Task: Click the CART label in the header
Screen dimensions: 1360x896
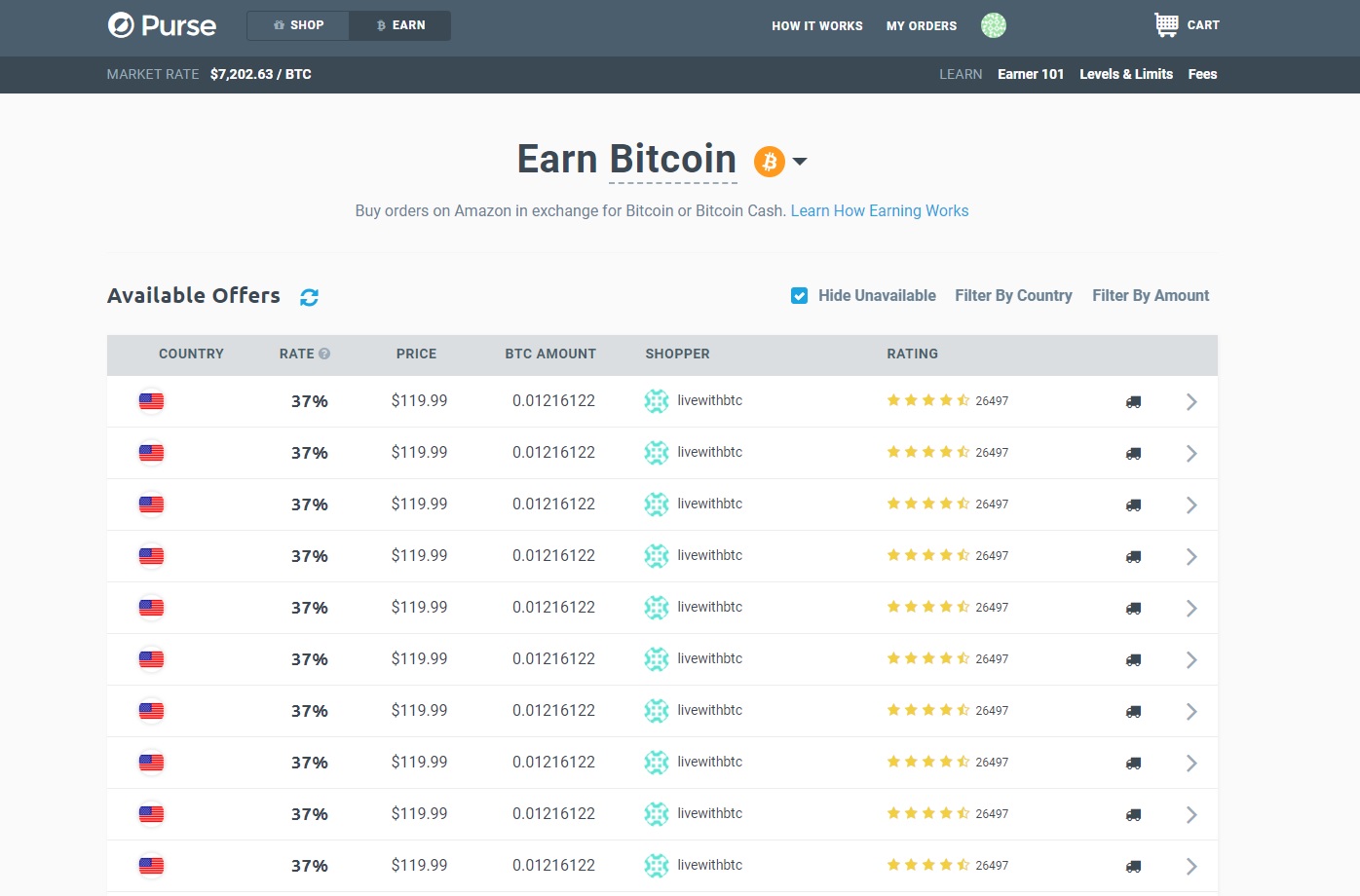Action: coord(1203,25)
